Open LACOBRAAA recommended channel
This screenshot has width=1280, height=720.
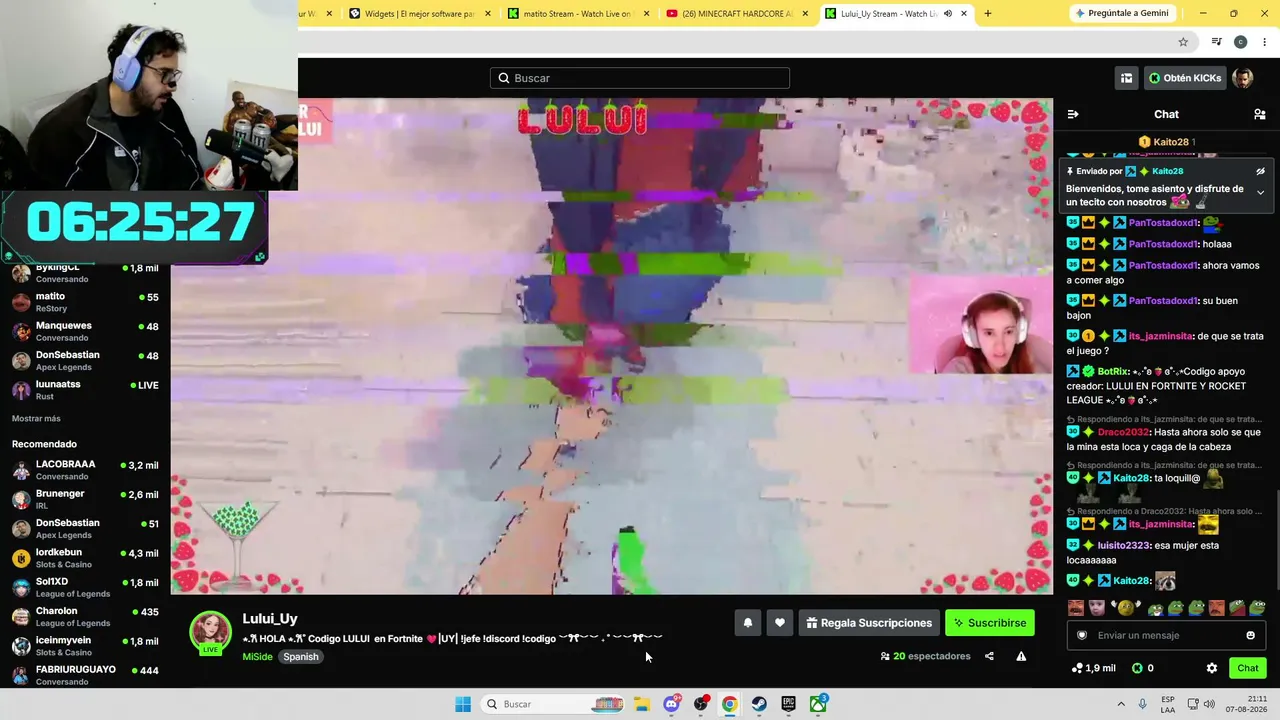click(85, 470)
